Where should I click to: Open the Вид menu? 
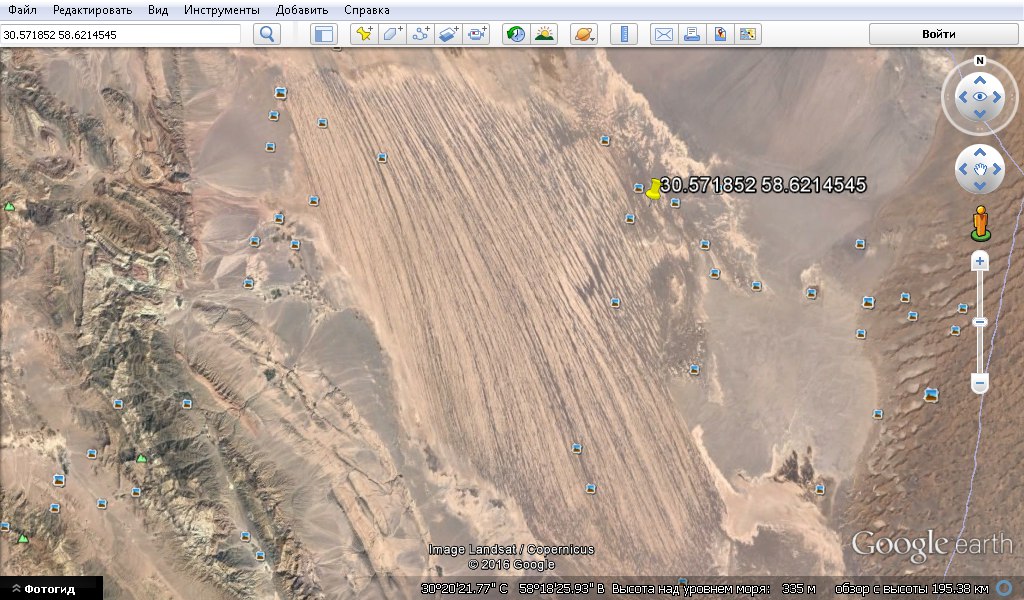(x=157, y=10)
